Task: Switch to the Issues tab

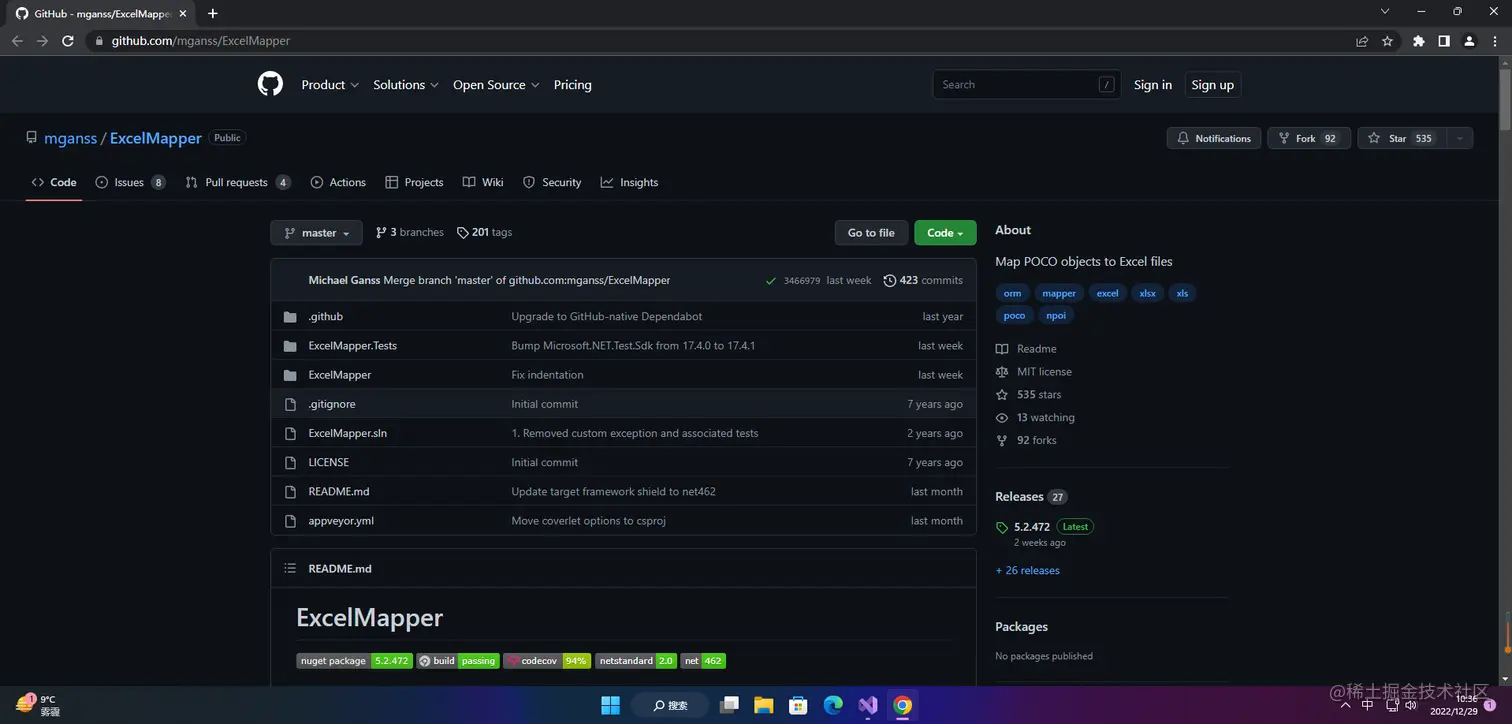Action: pos(130,182)
